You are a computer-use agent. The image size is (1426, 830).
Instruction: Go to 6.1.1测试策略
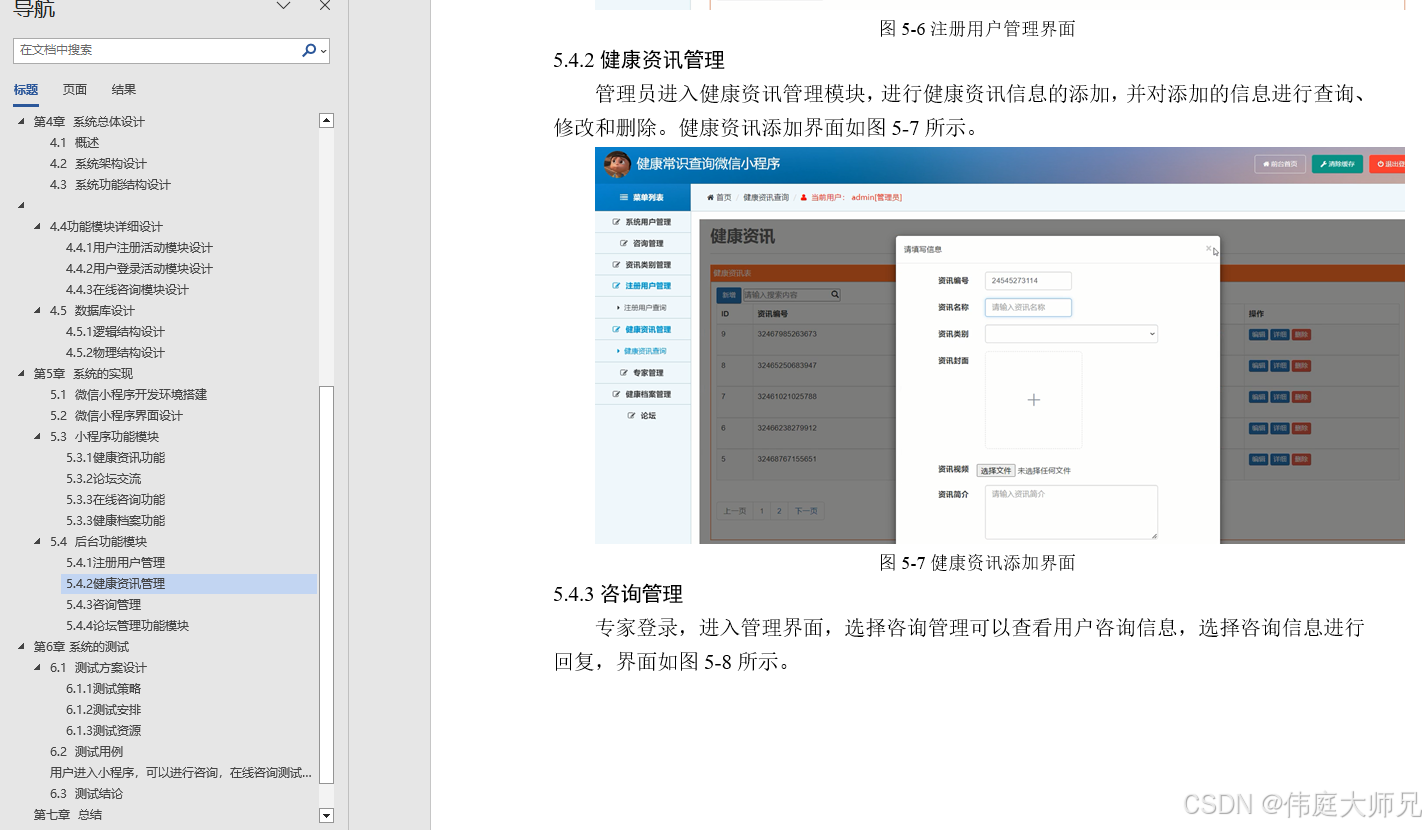103,689
